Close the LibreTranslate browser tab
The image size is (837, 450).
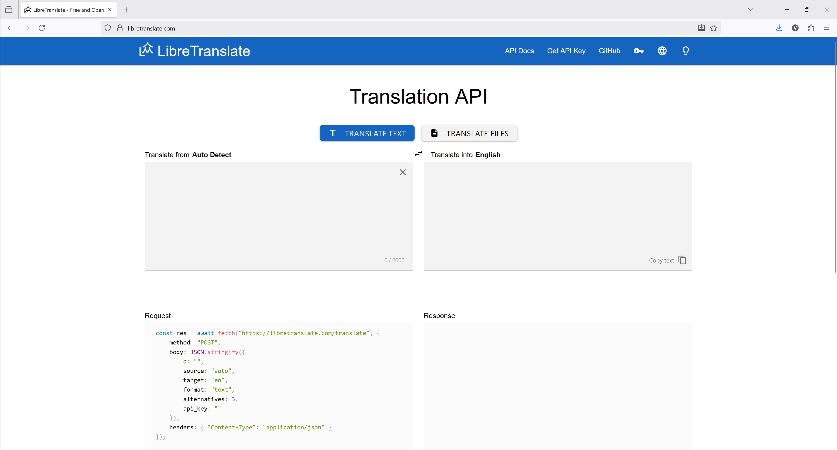[x=109, y=10]
